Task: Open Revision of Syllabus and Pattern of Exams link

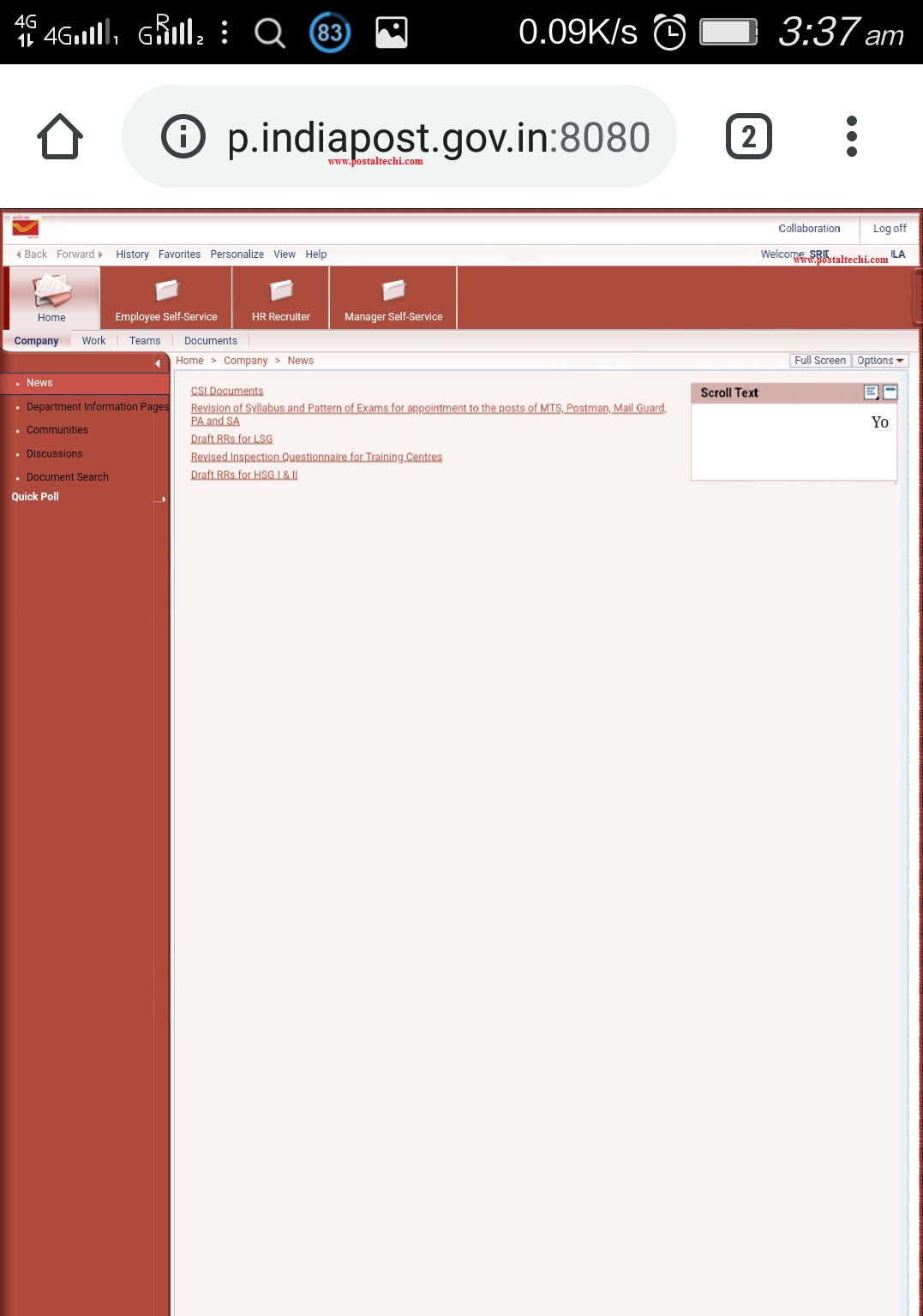Action: click(x=429, y=415)
